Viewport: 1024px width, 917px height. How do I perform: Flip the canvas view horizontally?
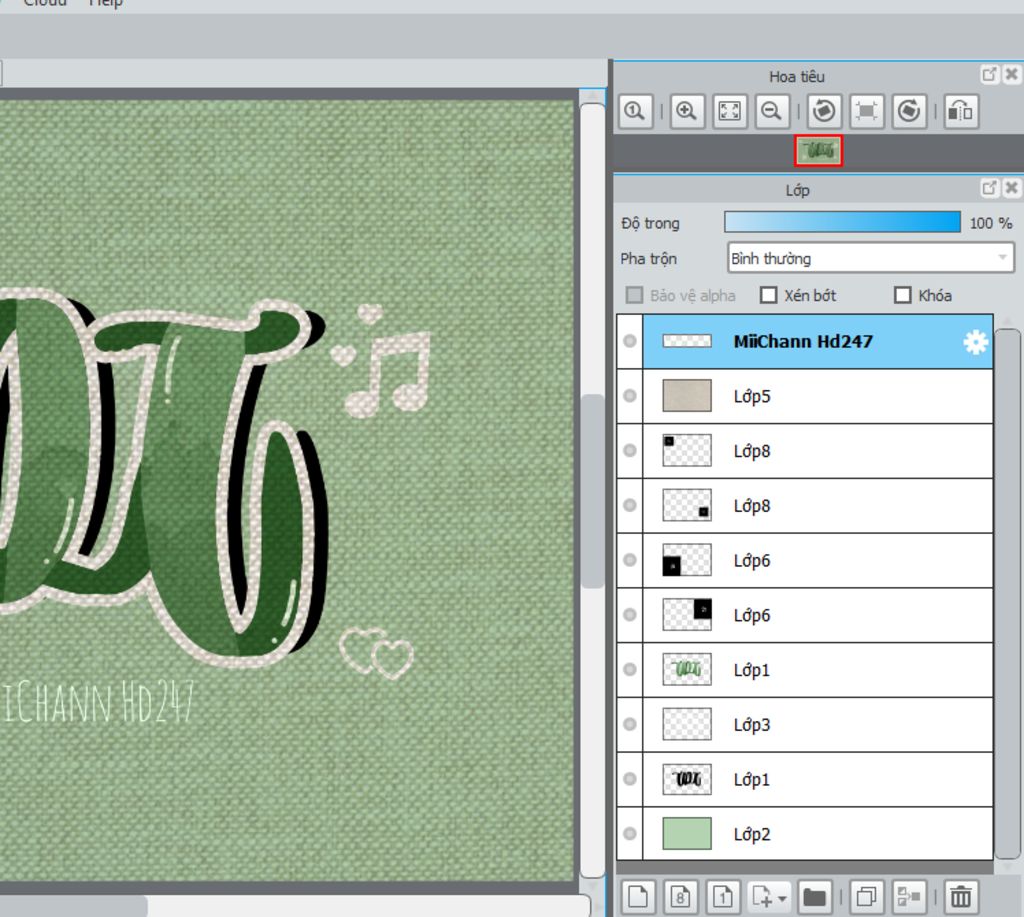click(x=961, y=111)
